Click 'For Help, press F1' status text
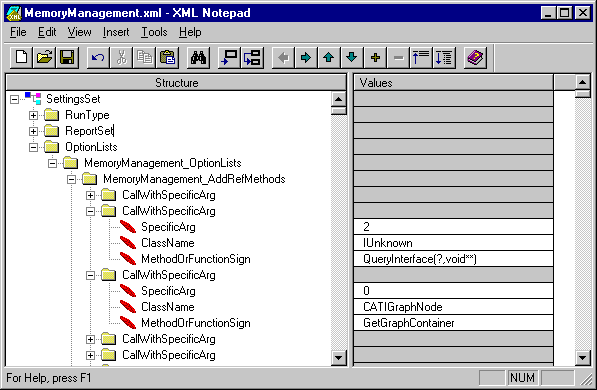Screen dimensions: 597x390 coord(49,378)
